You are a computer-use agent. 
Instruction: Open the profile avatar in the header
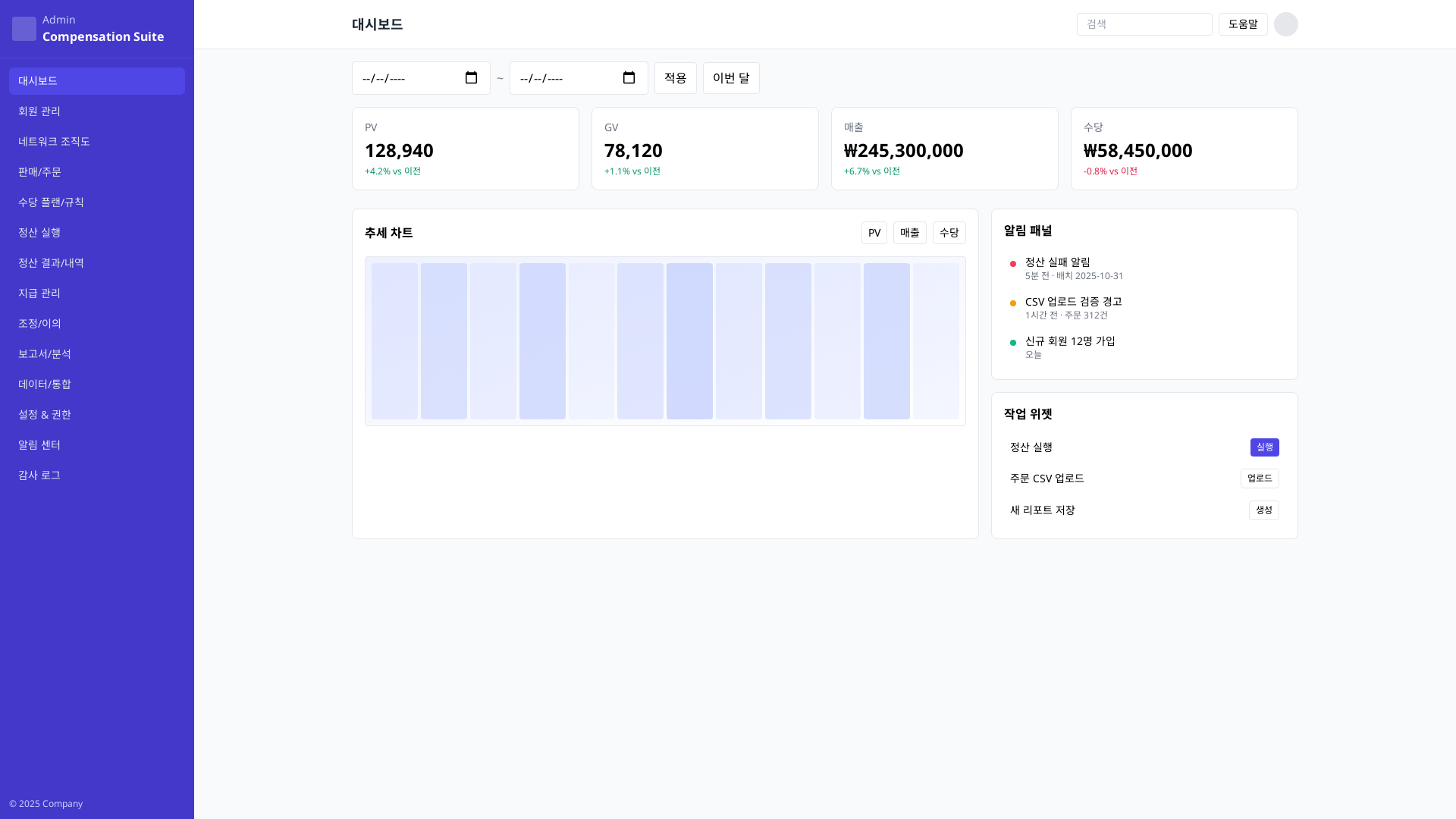click(x=1285, y=24)
